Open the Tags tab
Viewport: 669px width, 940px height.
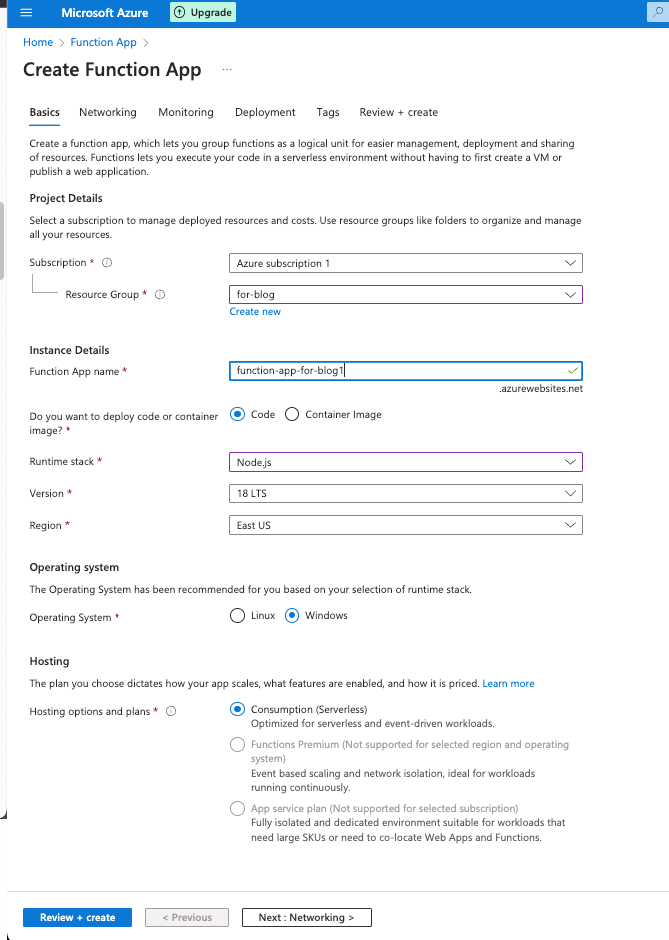click(327, 112)
